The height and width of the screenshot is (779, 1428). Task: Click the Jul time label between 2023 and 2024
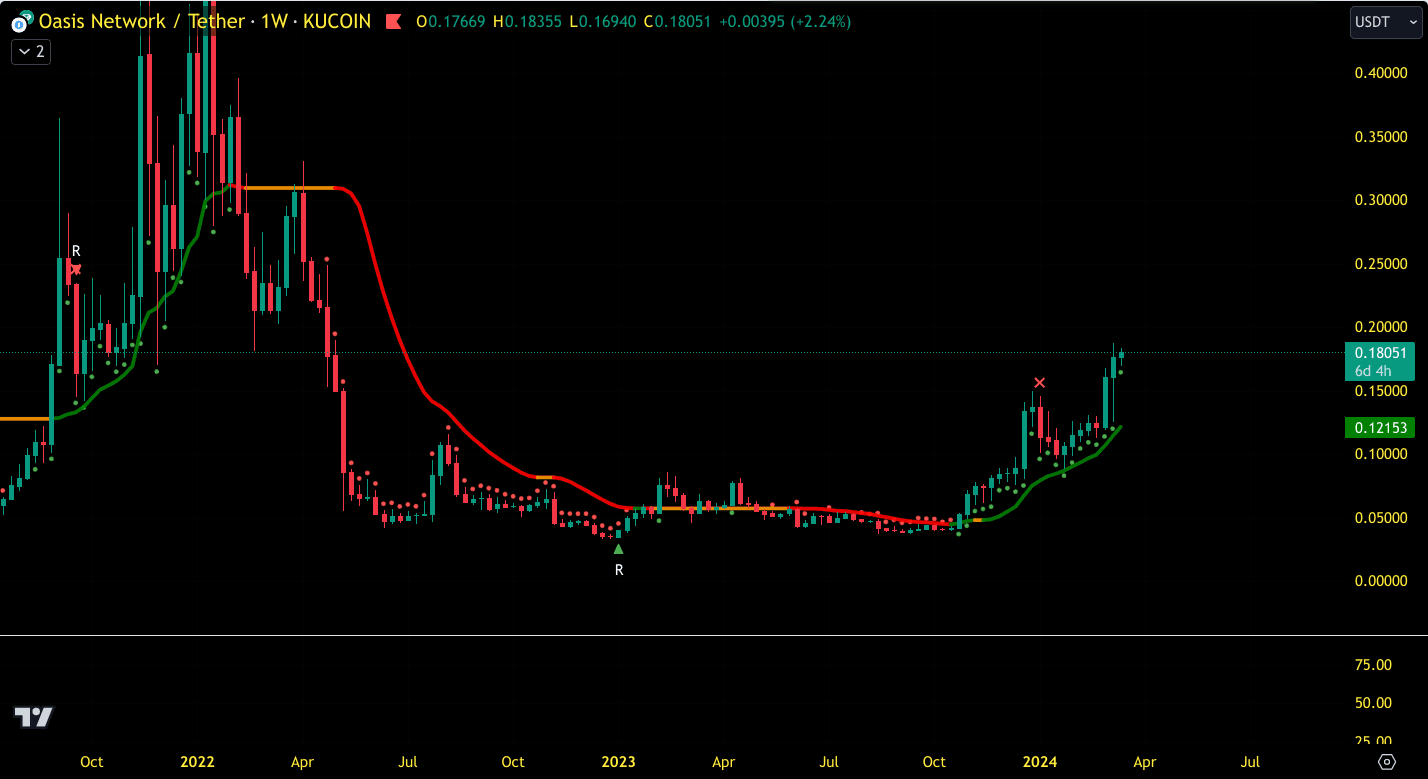(829, 762)
